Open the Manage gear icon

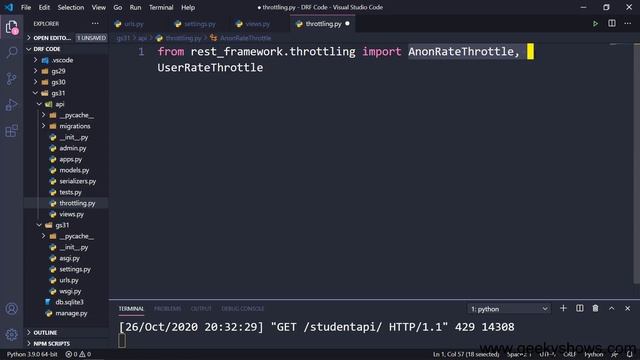12,335
